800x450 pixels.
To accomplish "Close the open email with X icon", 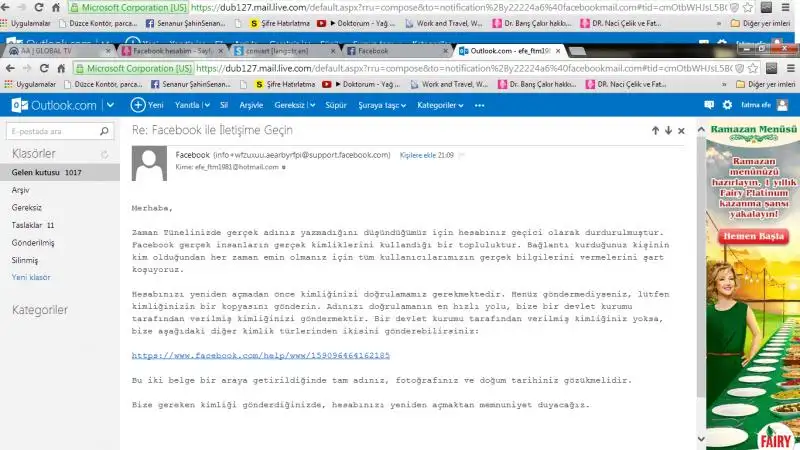I will (682, 131).
